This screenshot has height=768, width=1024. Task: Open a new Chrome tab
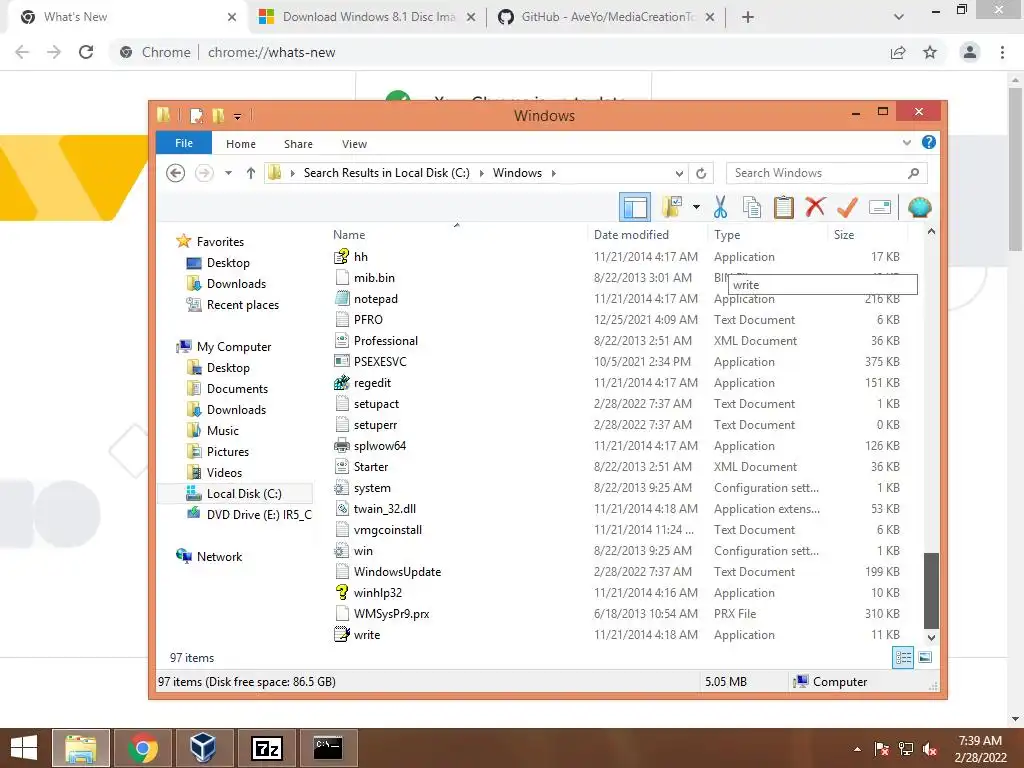748,17
